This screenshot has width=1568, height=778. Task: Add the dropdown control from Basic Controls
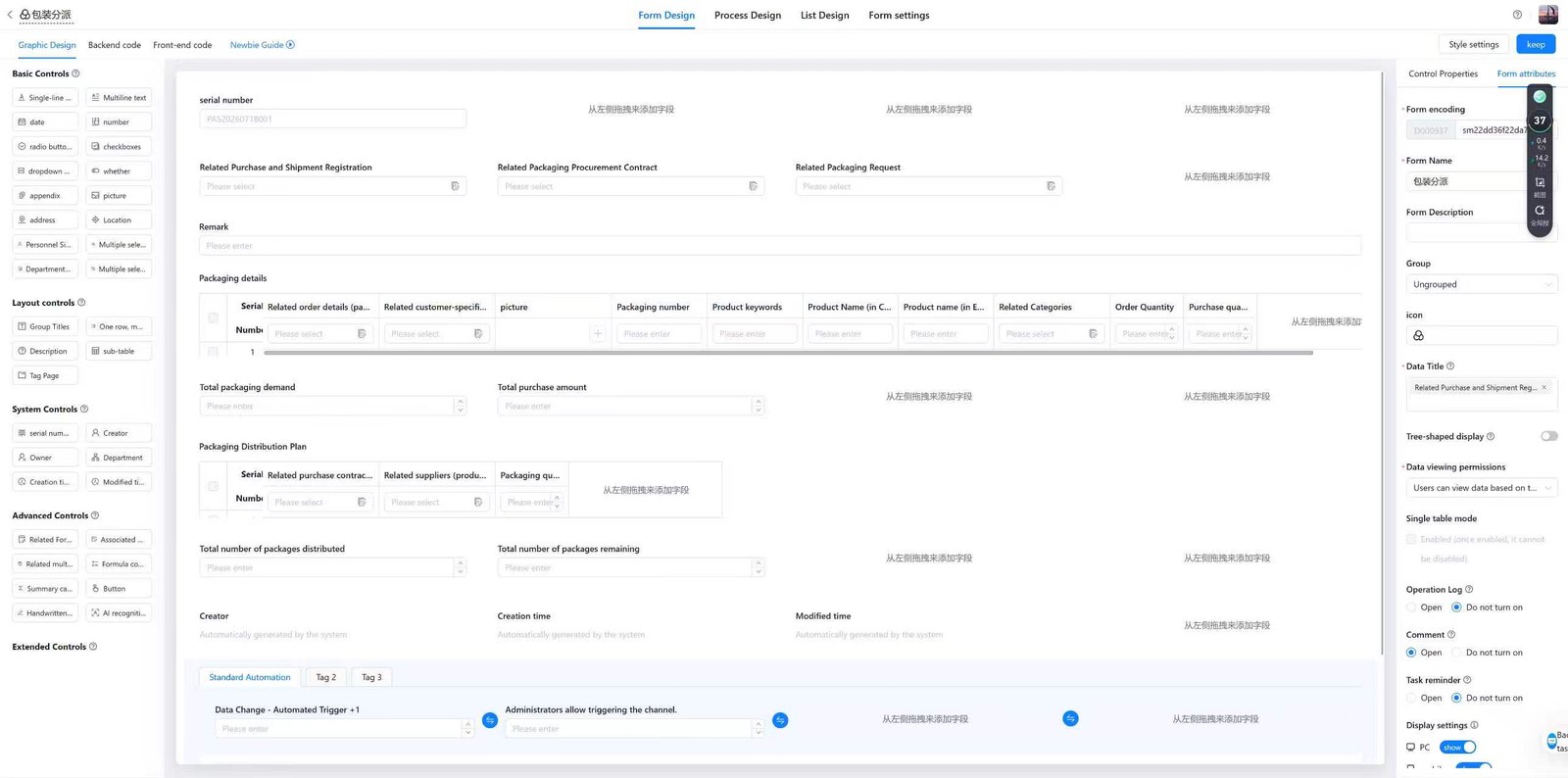tap(45, 171)
